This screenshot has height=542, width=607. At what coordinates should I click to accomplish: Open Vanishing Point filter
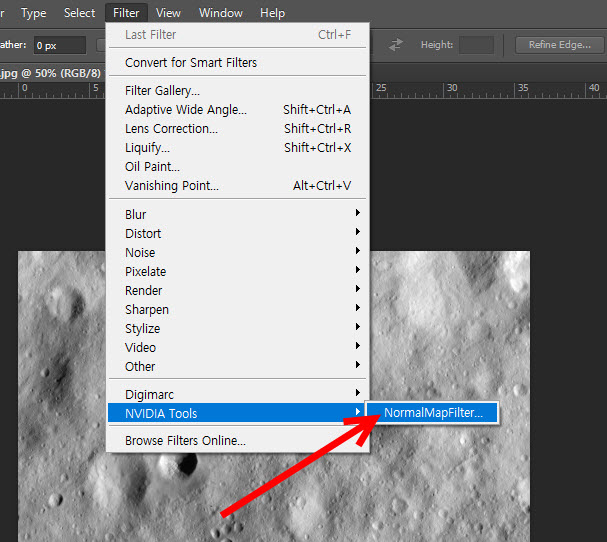pyautogui.click(x=237, y=185)
